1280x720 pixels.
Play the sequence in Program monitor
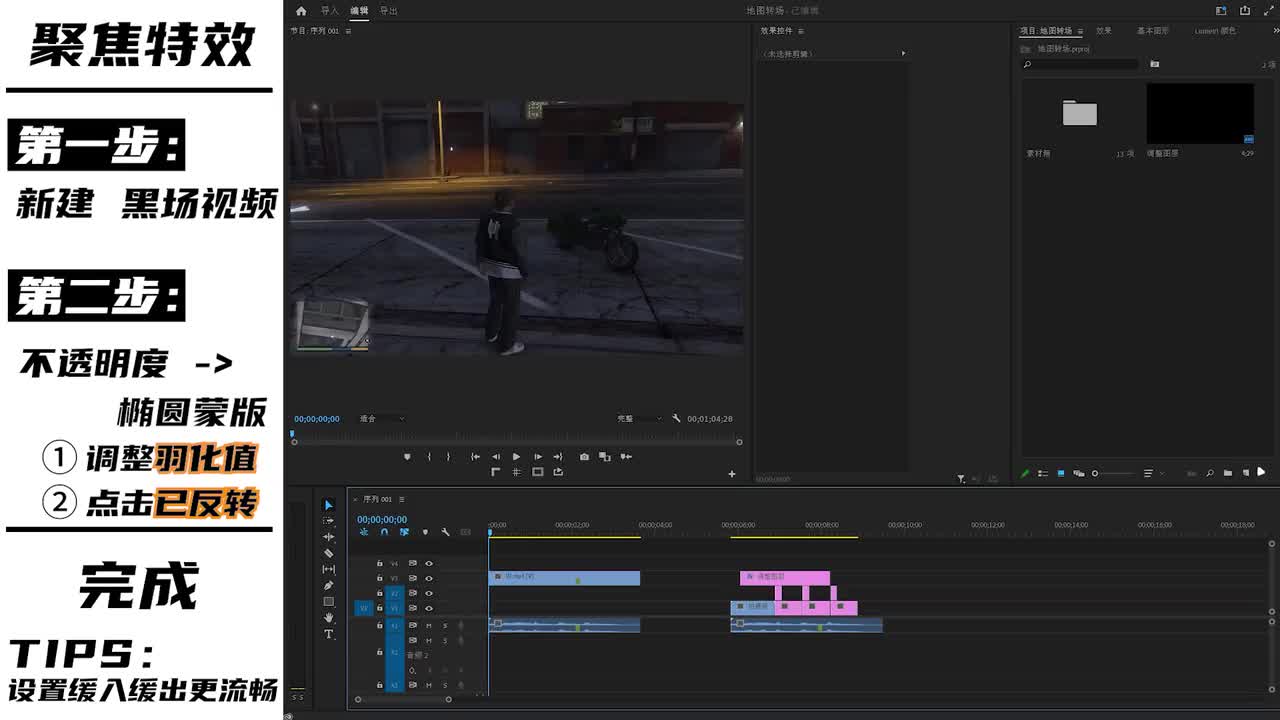pos(516,457)
